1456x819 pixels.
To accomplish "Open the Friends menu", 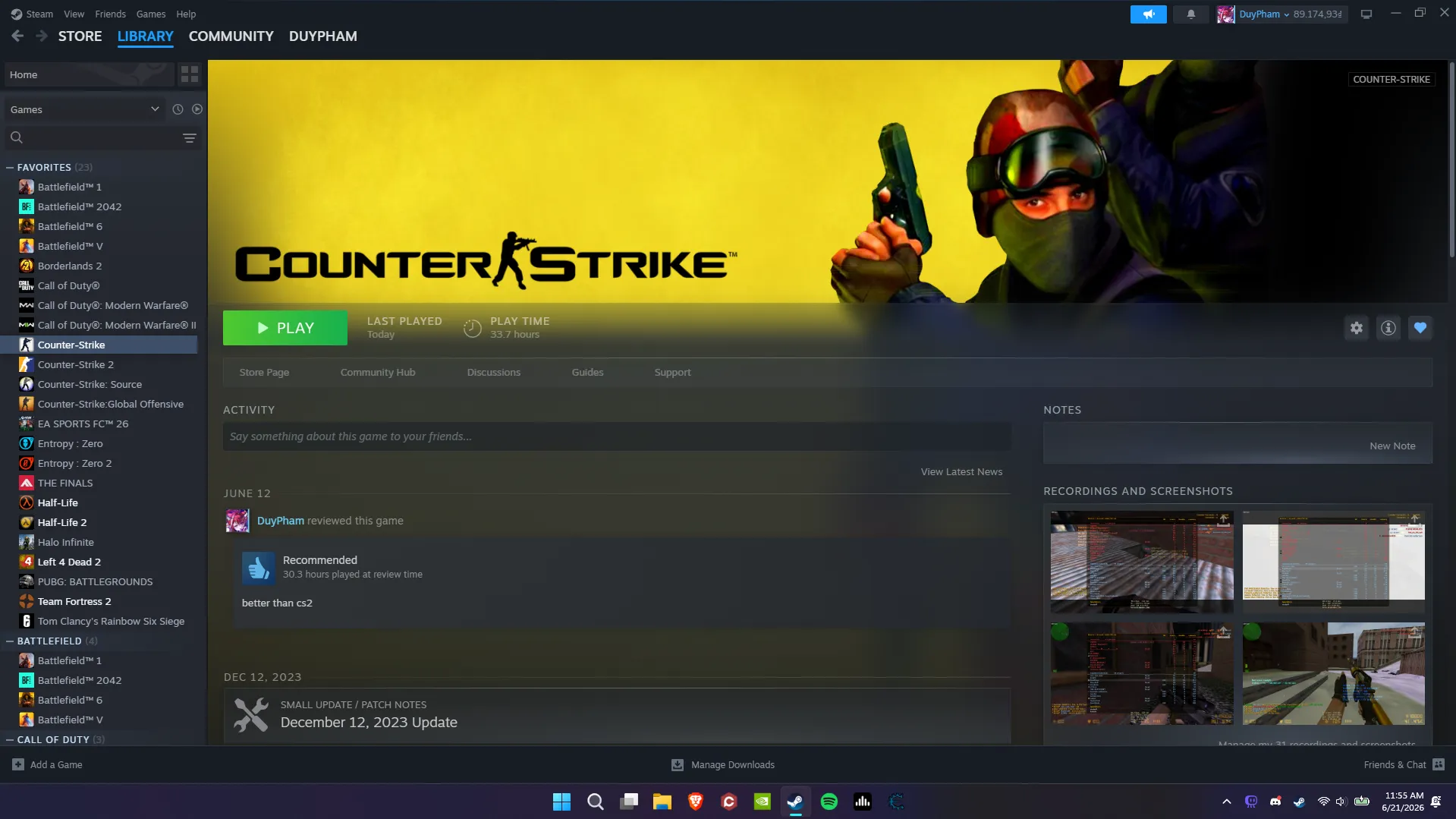I will pos(110,14).
